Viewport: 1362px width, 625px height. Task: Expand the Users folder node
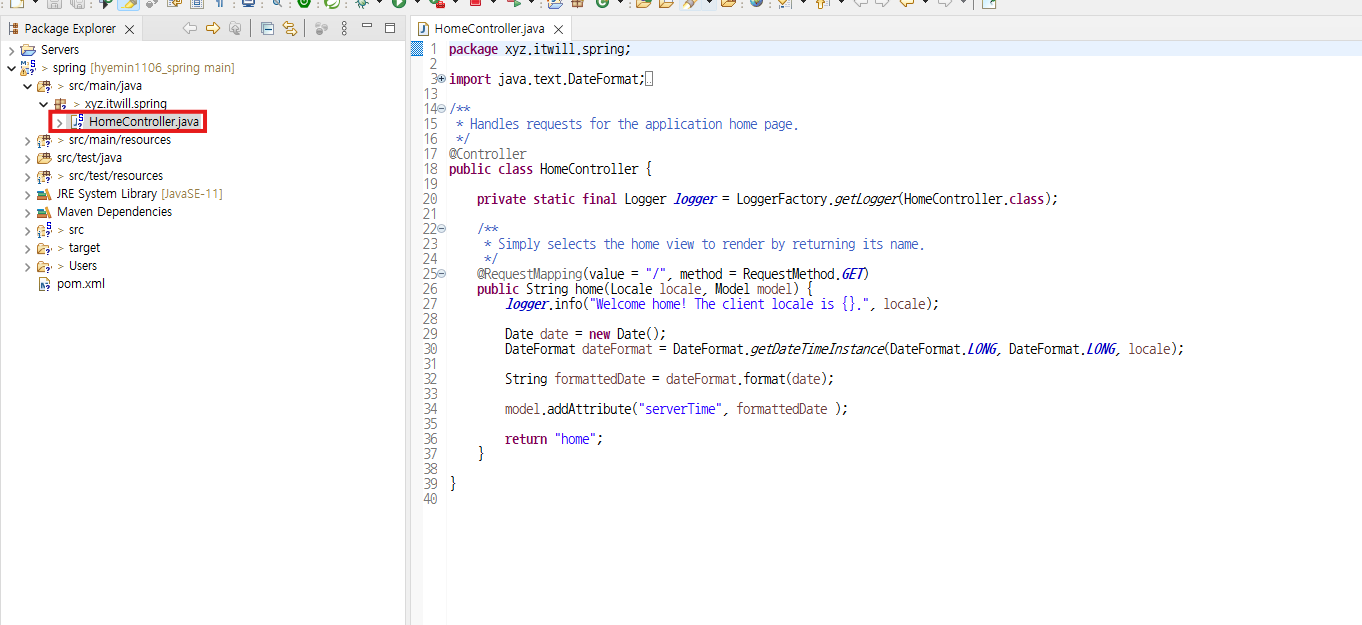coord(28,266)
